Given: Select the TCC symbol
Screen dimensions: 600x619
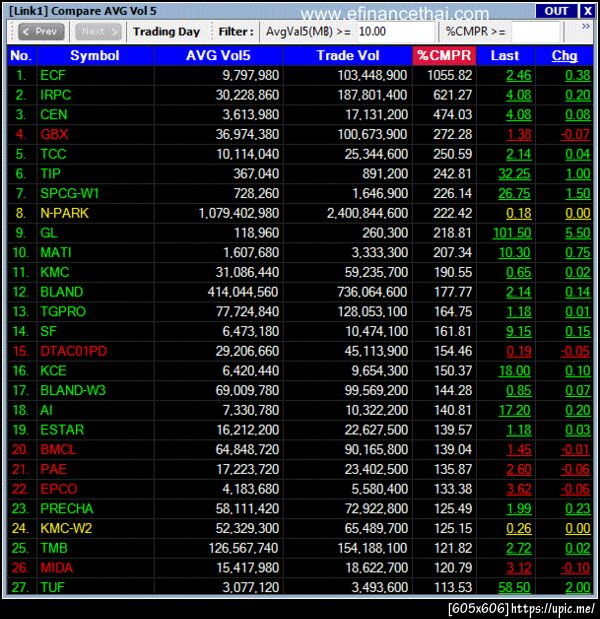Looking at the screenshot, I should (53, 154).
